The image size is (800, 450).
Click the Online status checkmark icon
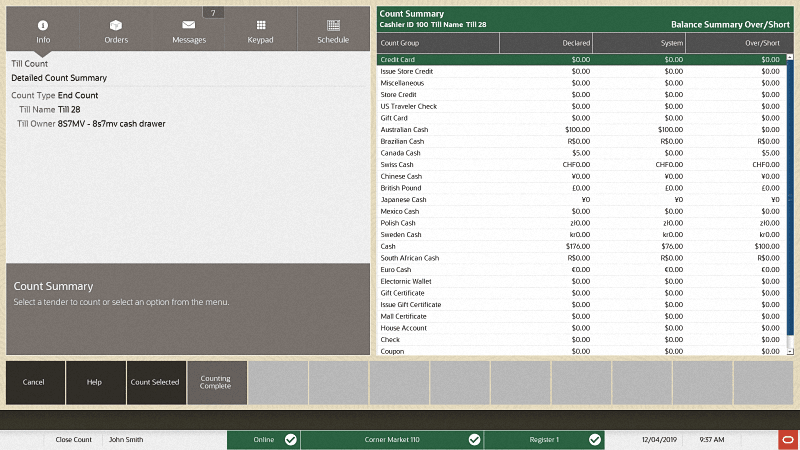pyautogui.click(x=291, y=439)
